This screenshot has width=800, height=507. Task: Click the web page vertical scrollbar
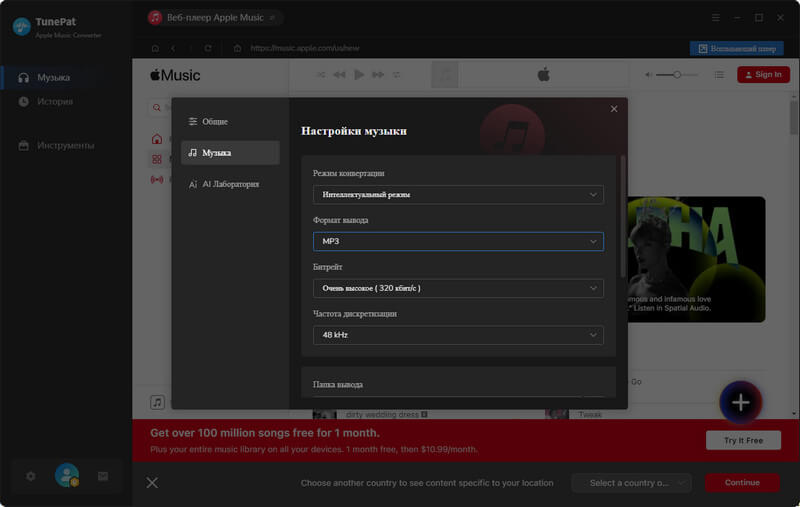point(793,117)
